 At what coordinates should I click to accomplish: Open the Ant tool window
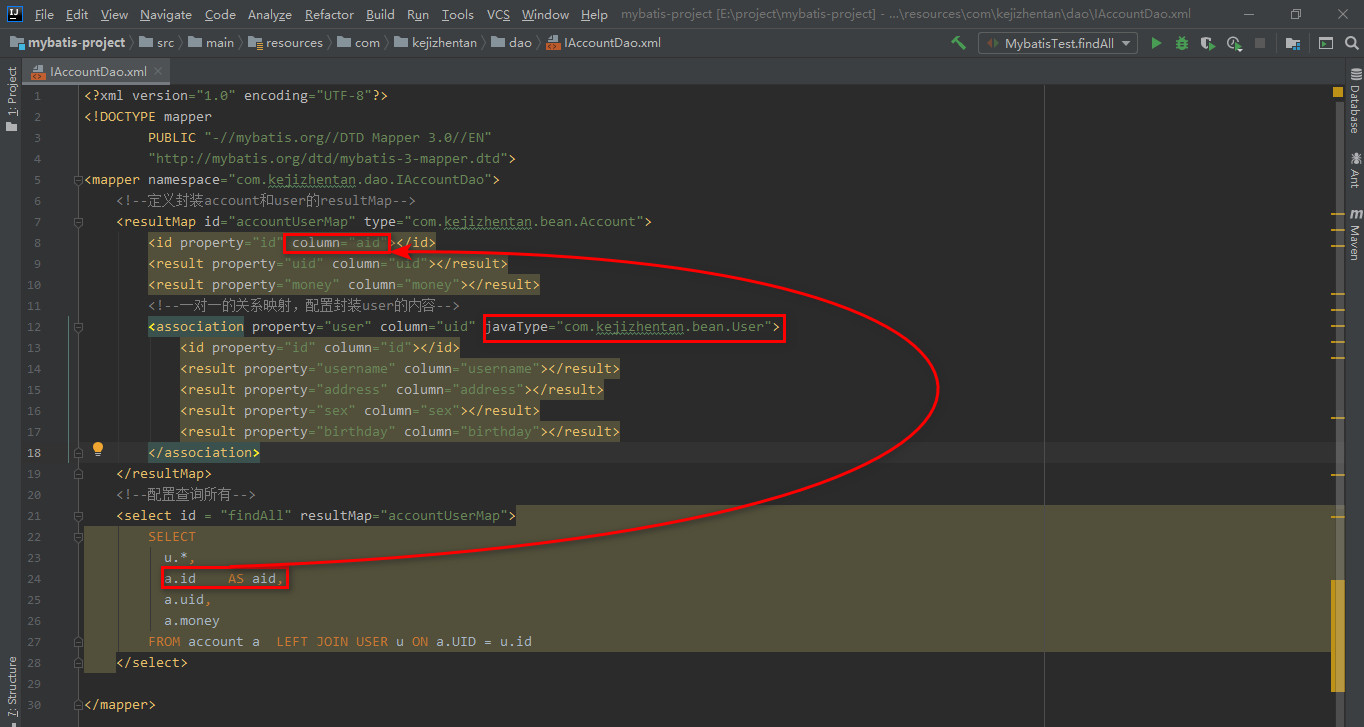pyautogui.click(x=1355, y=170)
